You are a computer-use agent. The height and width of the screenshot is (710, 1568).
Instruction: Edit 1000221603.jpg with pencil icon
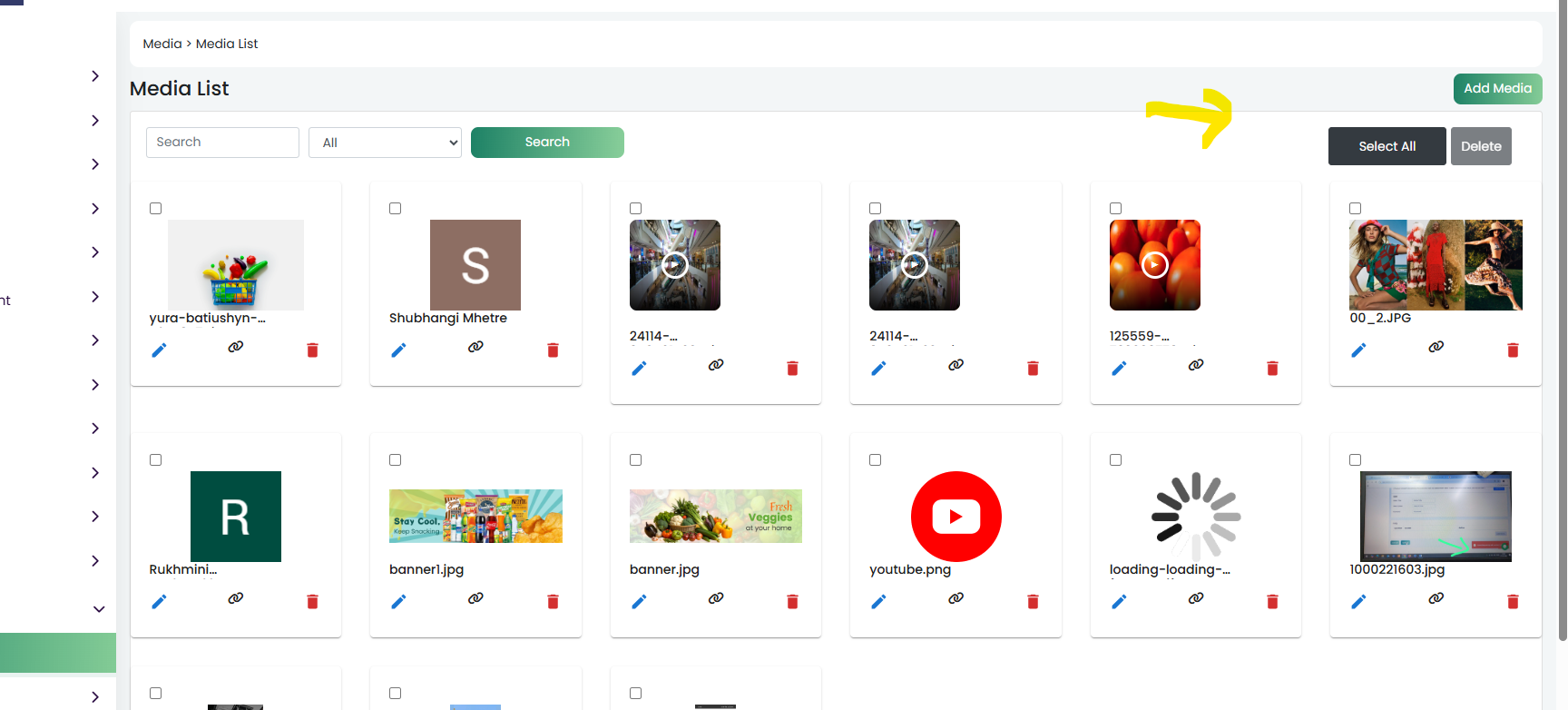click(1358, 602)
